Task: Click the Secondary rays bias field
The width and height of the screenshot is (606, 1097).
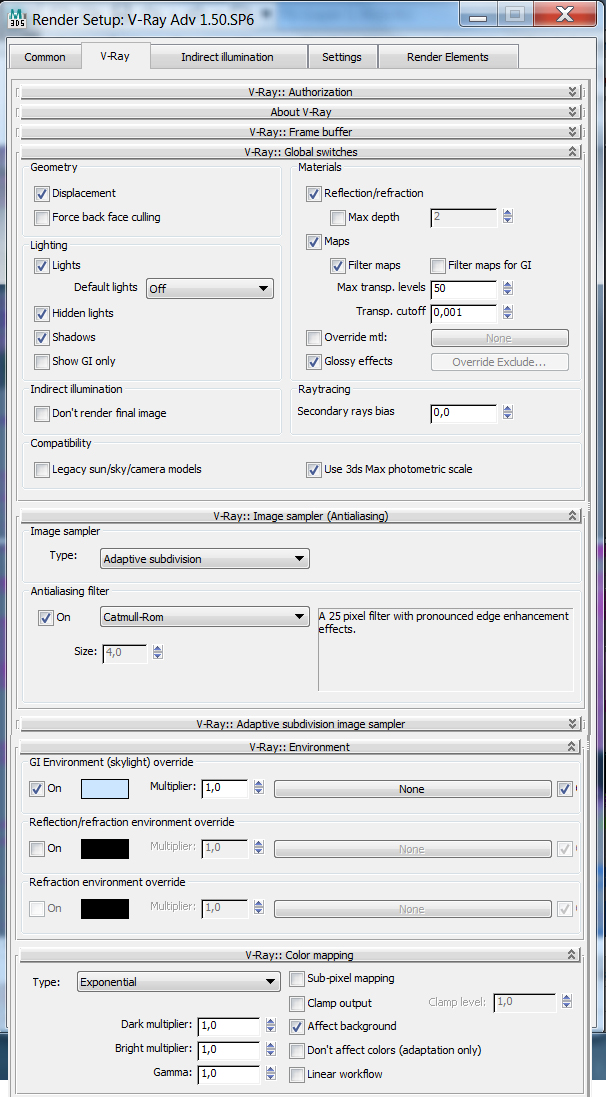Action: coord(464,413)
